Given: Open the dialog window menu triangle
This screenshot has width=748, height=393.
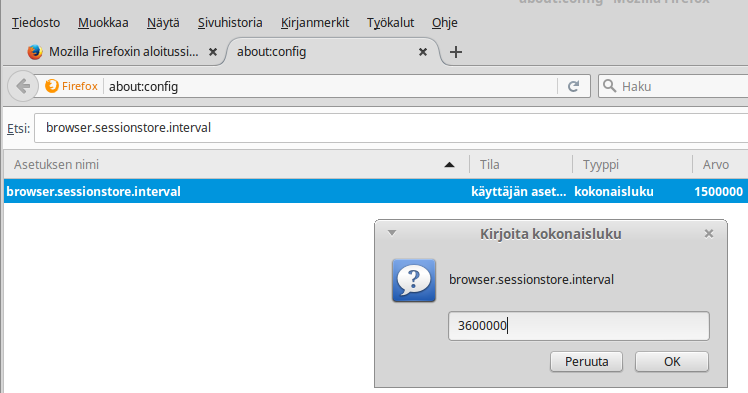Looking at the screenshot, I should (392, 233).
